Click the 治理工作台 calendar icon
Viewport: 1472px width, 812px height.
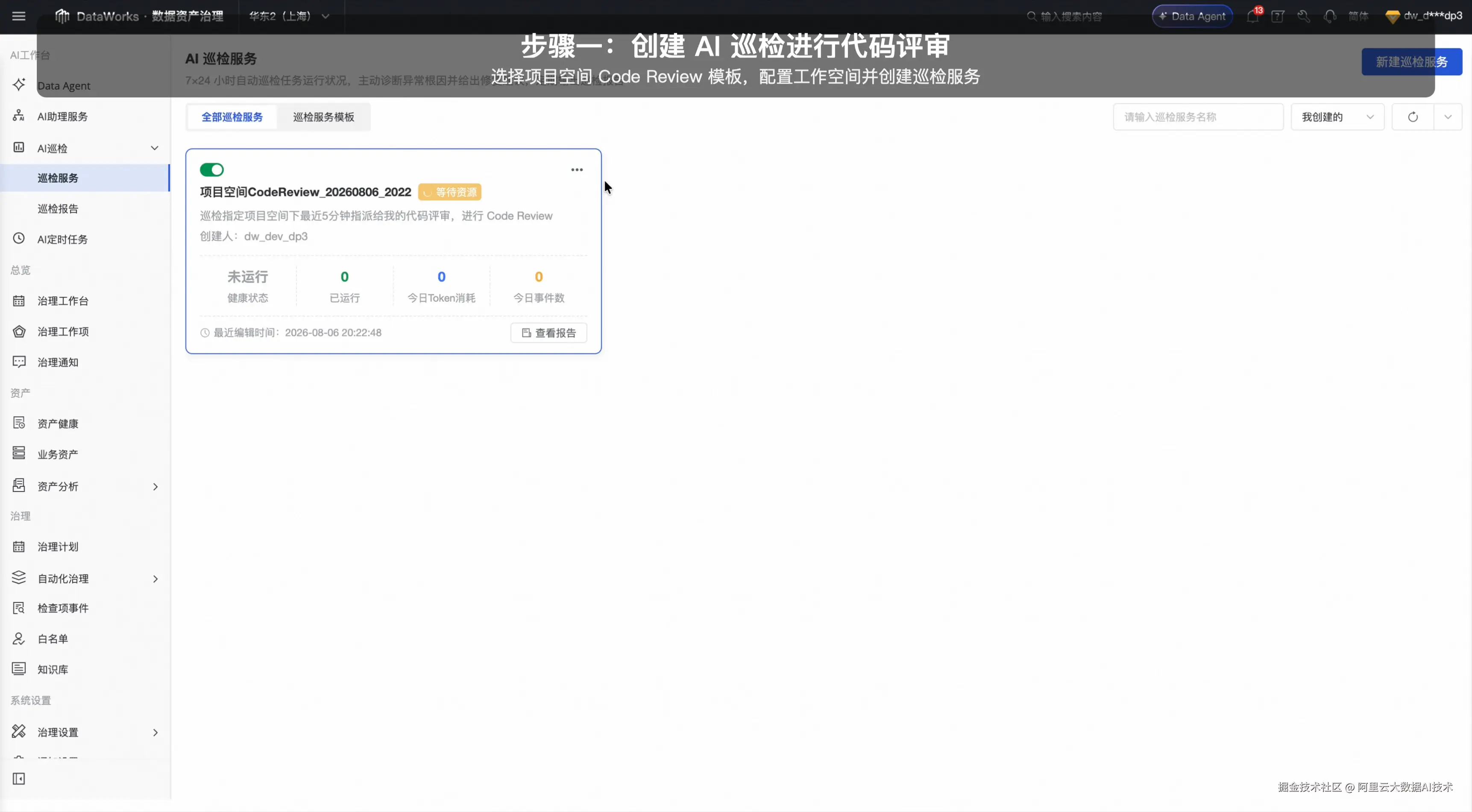pyautogui.click(x=19, y=301)
